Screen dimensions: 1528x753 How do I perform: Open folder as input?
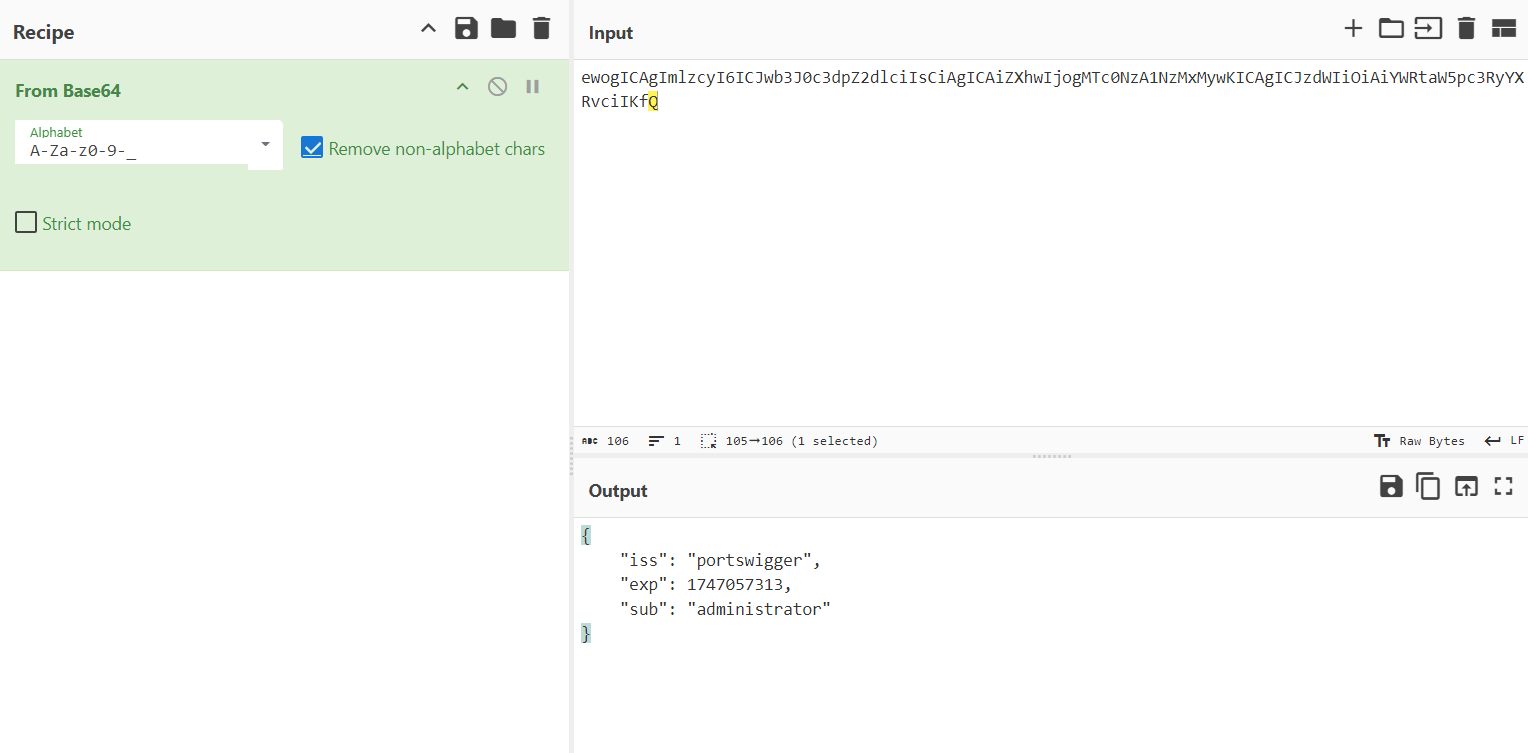[x=1391, y=29]
